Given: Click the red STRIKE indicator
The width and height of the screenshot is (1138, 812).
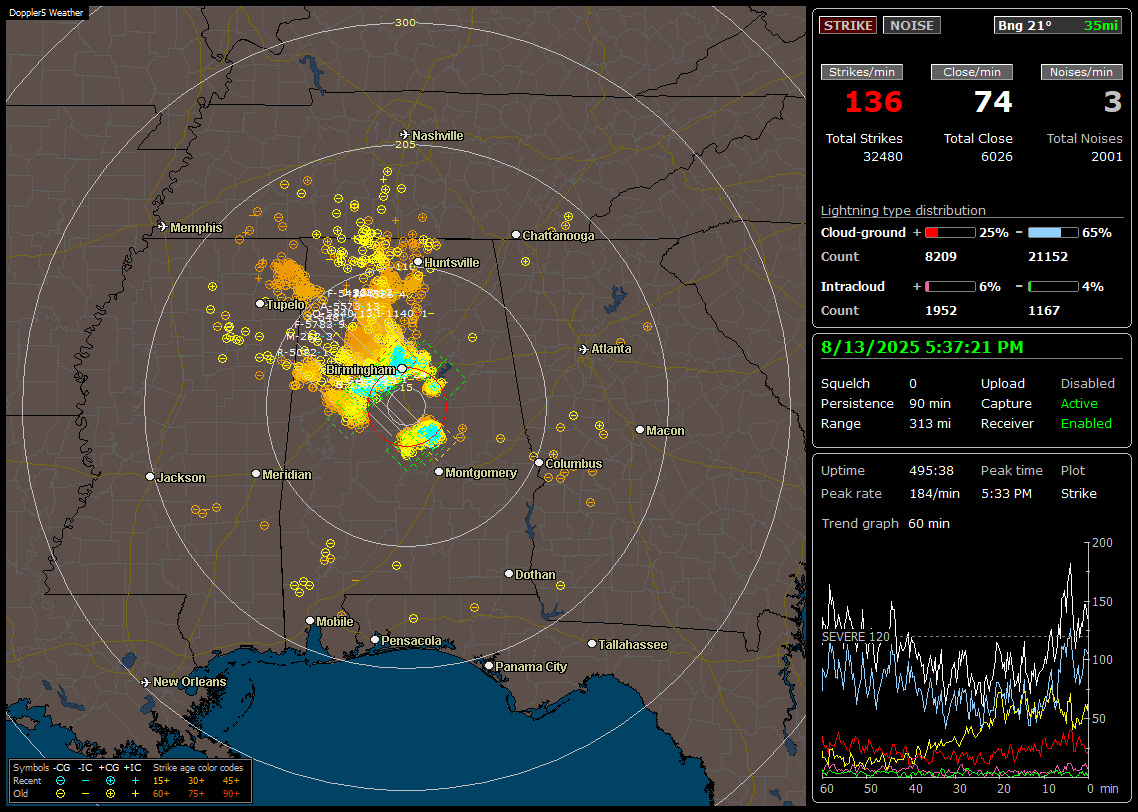Looking at the screenshot, I should point(848,25).
